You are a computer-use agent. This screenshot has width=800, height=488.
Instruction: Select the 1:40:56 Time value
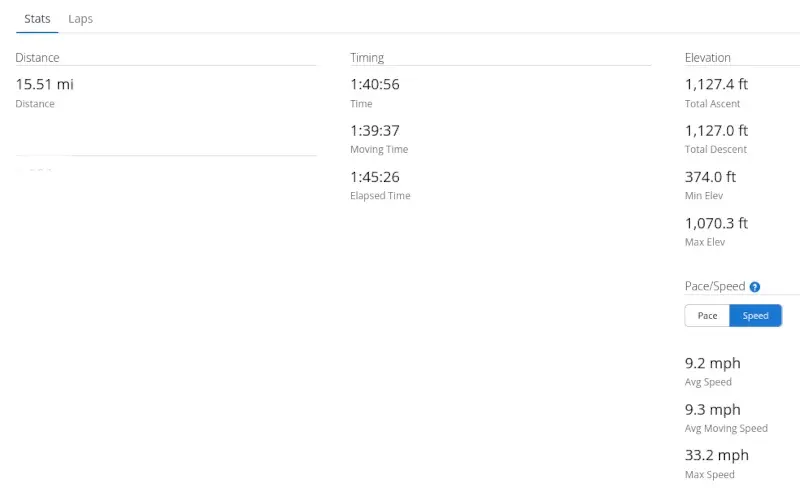375,84
